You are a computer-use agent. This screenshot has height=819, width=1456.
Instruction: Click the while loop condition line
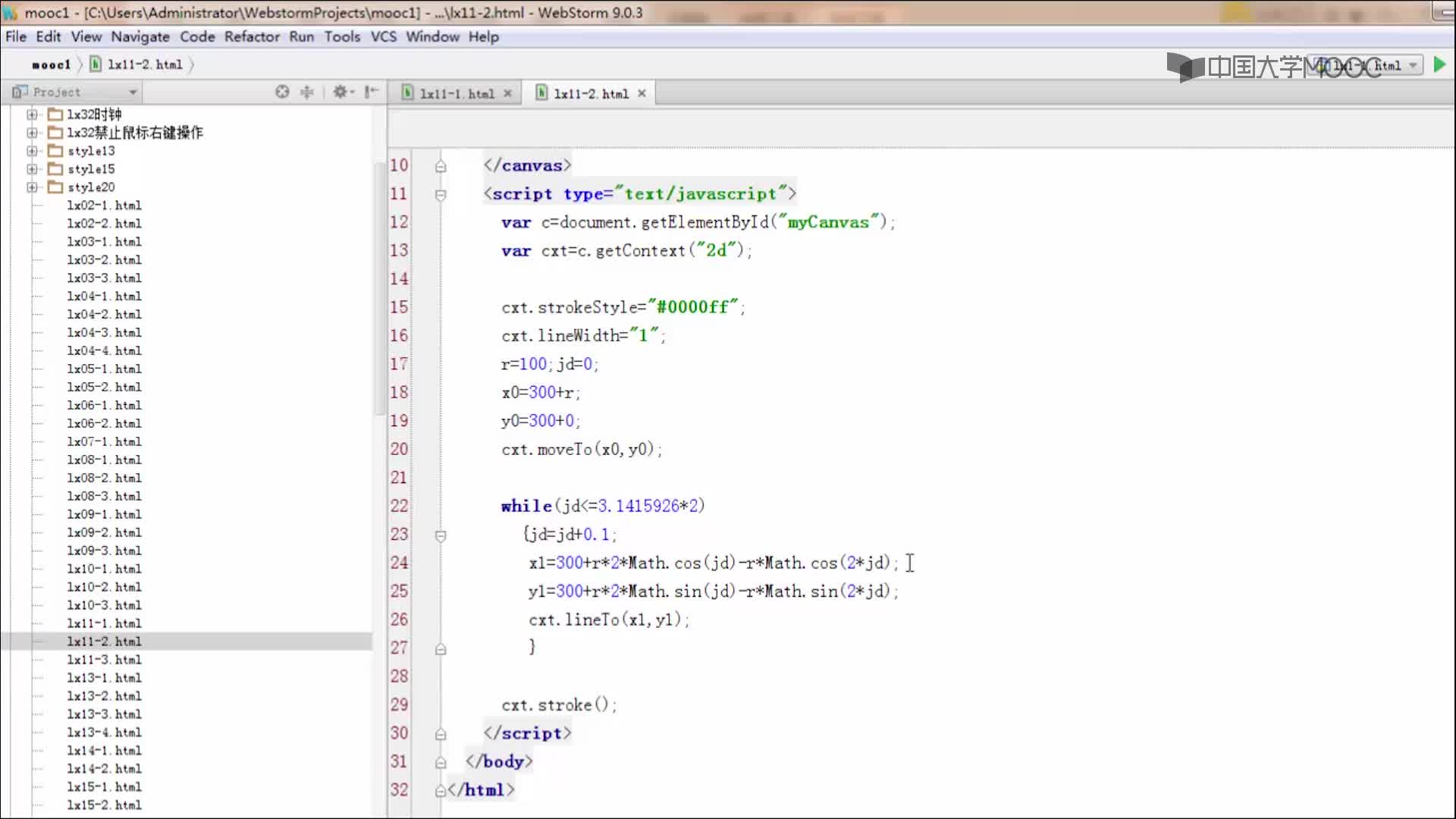(x=603, y=507)
